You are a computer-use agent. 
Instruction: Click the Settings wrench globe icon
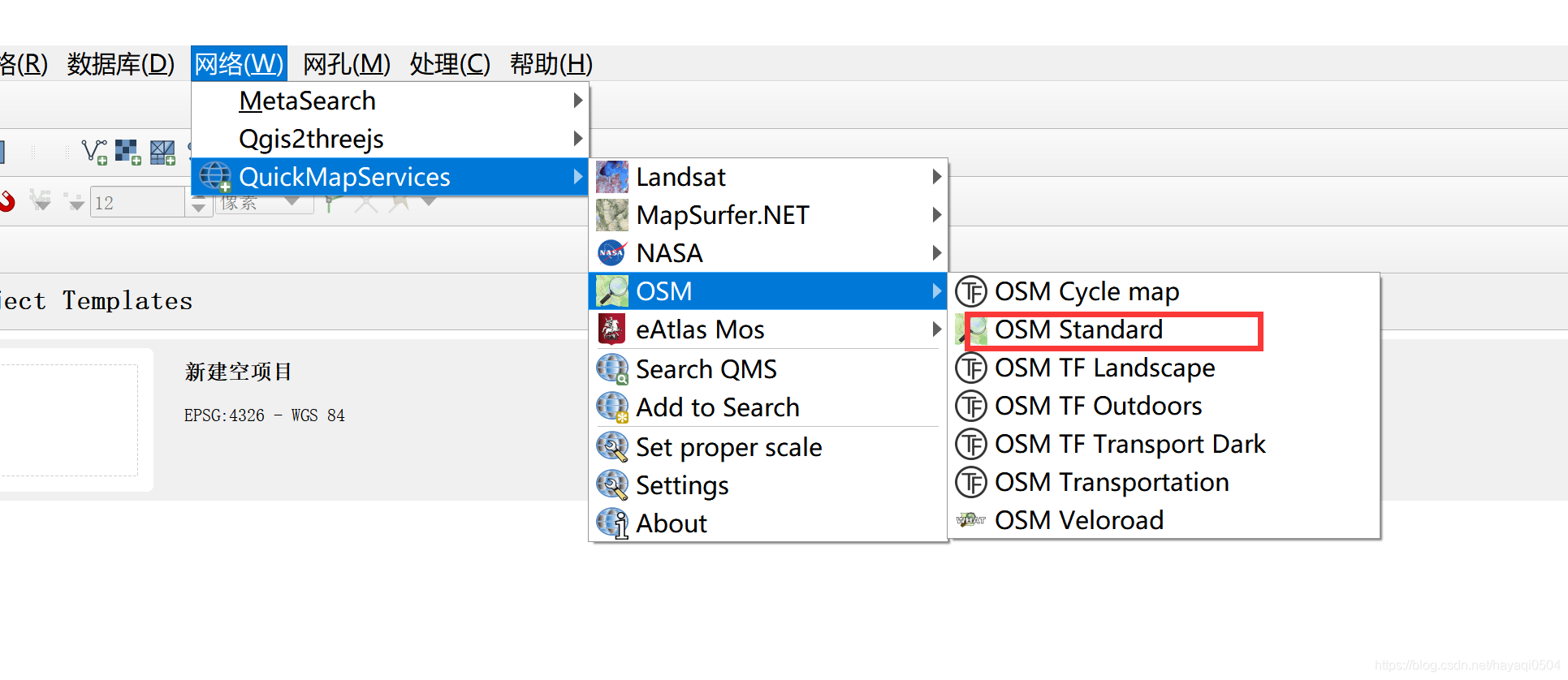click(612, 485)
